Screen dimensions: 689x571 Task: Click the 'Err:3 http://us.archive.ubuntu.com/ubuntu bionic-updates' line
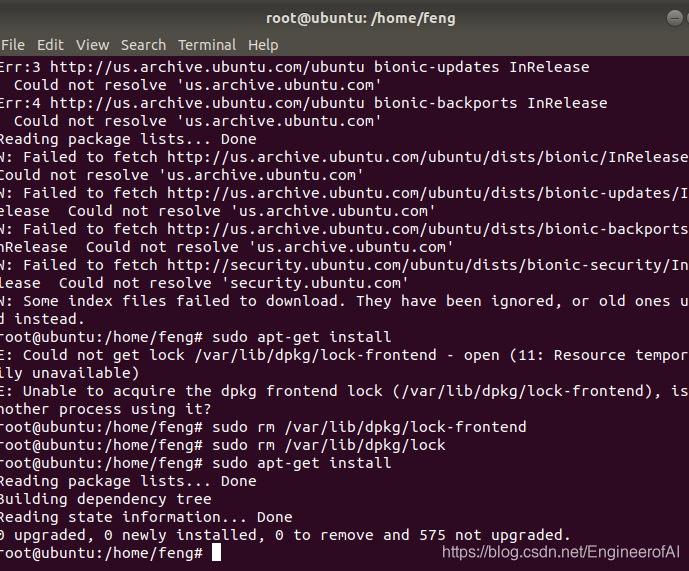point(294,67)
